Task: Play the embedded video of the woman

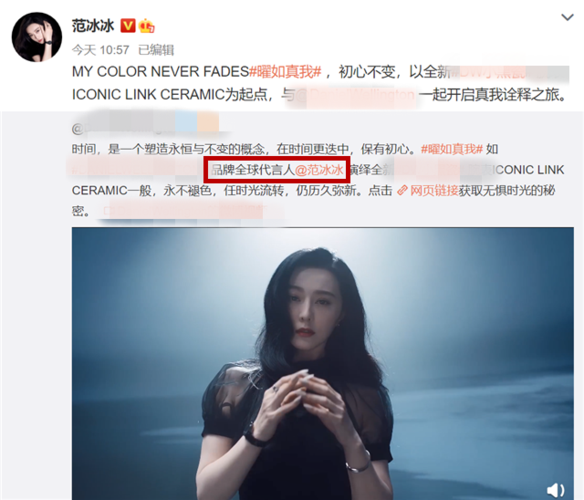Action: coord(323,363)
